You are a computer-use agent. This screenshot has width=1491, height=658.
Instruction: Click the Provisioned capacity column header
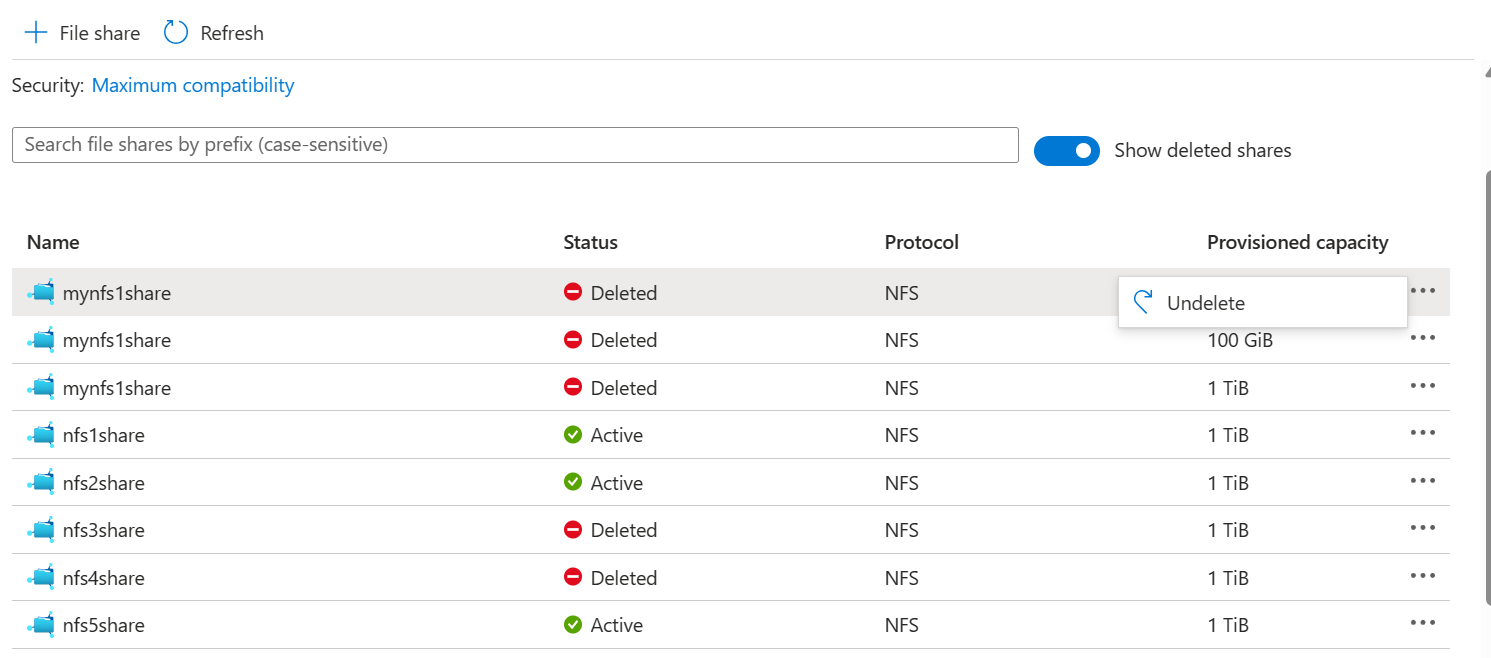point(1297,242)
